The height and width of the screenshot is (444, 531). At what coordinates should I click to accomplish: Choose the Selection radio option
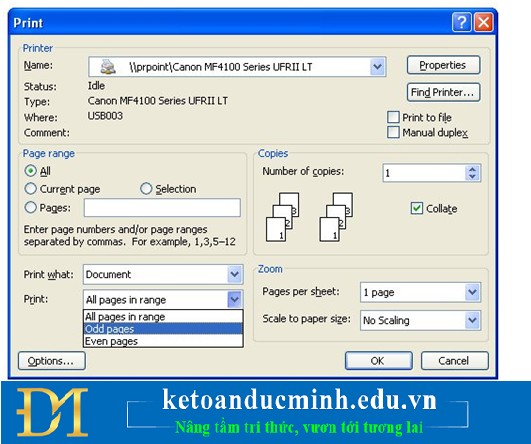tap(146, 189)
